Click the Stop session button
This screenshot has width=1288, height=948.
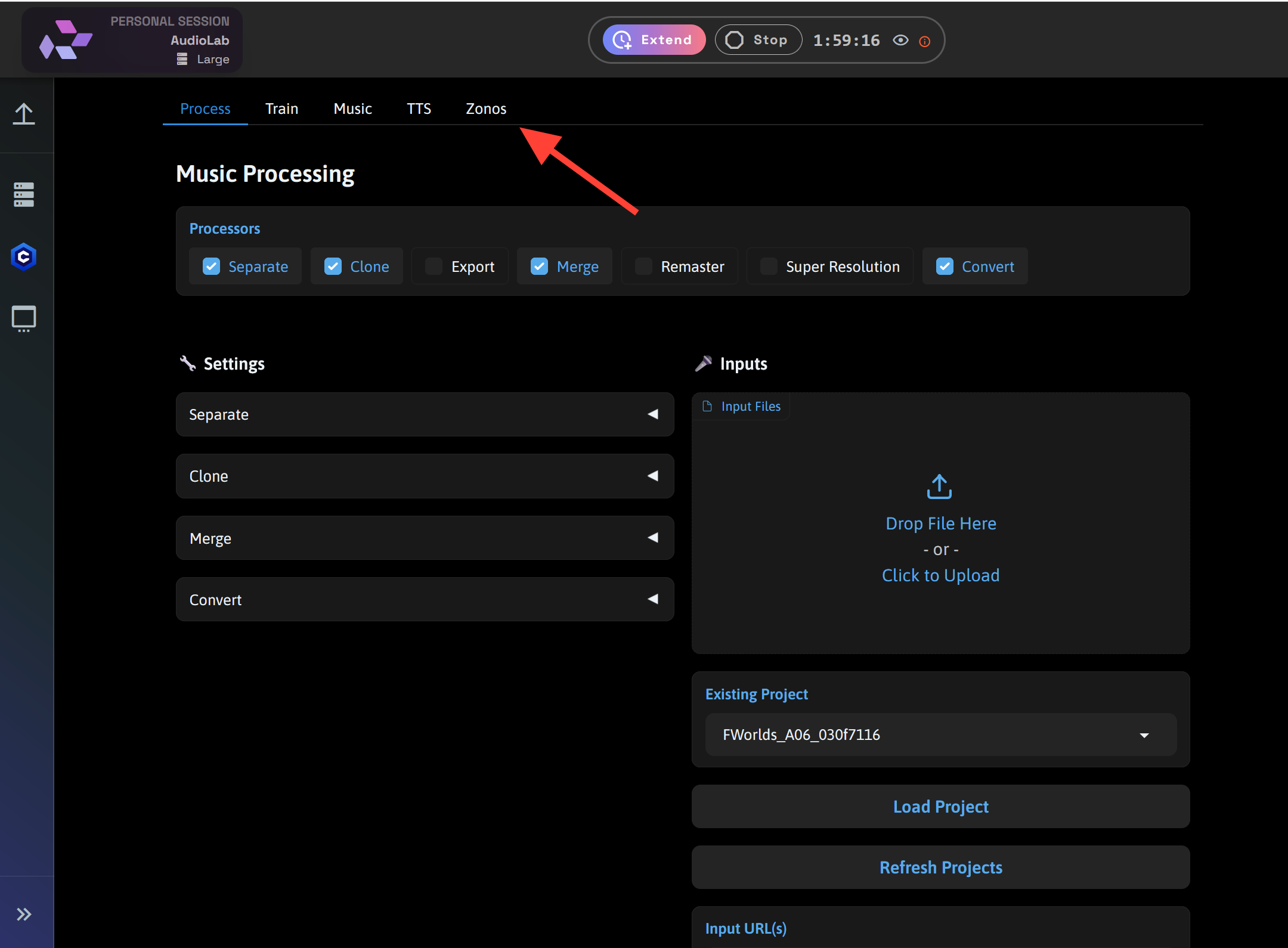pos(758,40)
